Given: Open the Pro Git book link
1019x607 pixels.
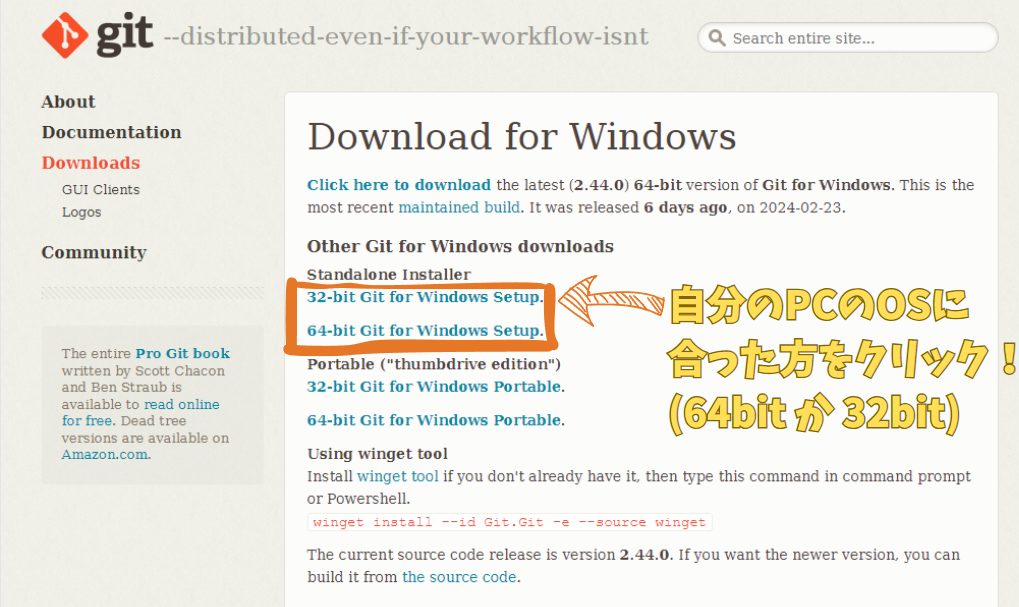Looking at the screenshot, I should (x=182, y=353).
